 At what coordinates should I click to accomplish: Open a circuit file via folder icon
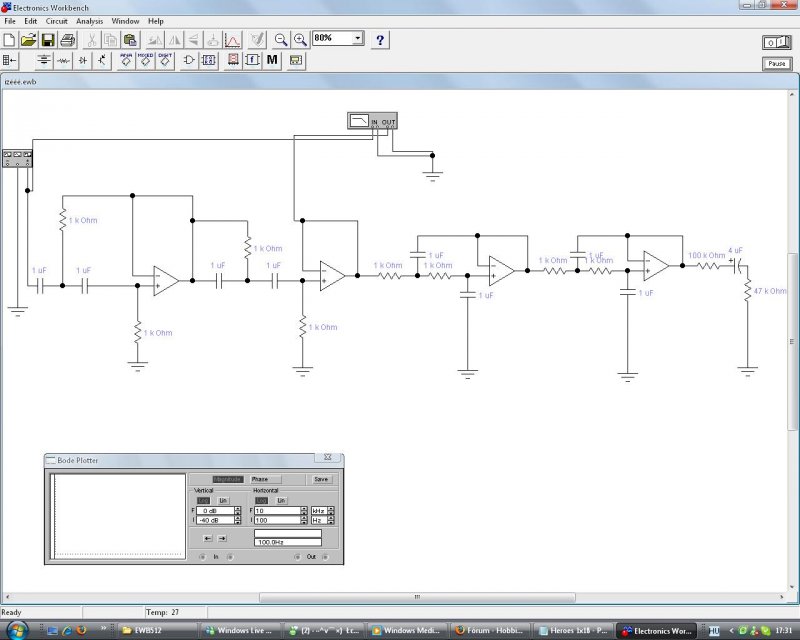pyautogui.click(x=29, y=39)
